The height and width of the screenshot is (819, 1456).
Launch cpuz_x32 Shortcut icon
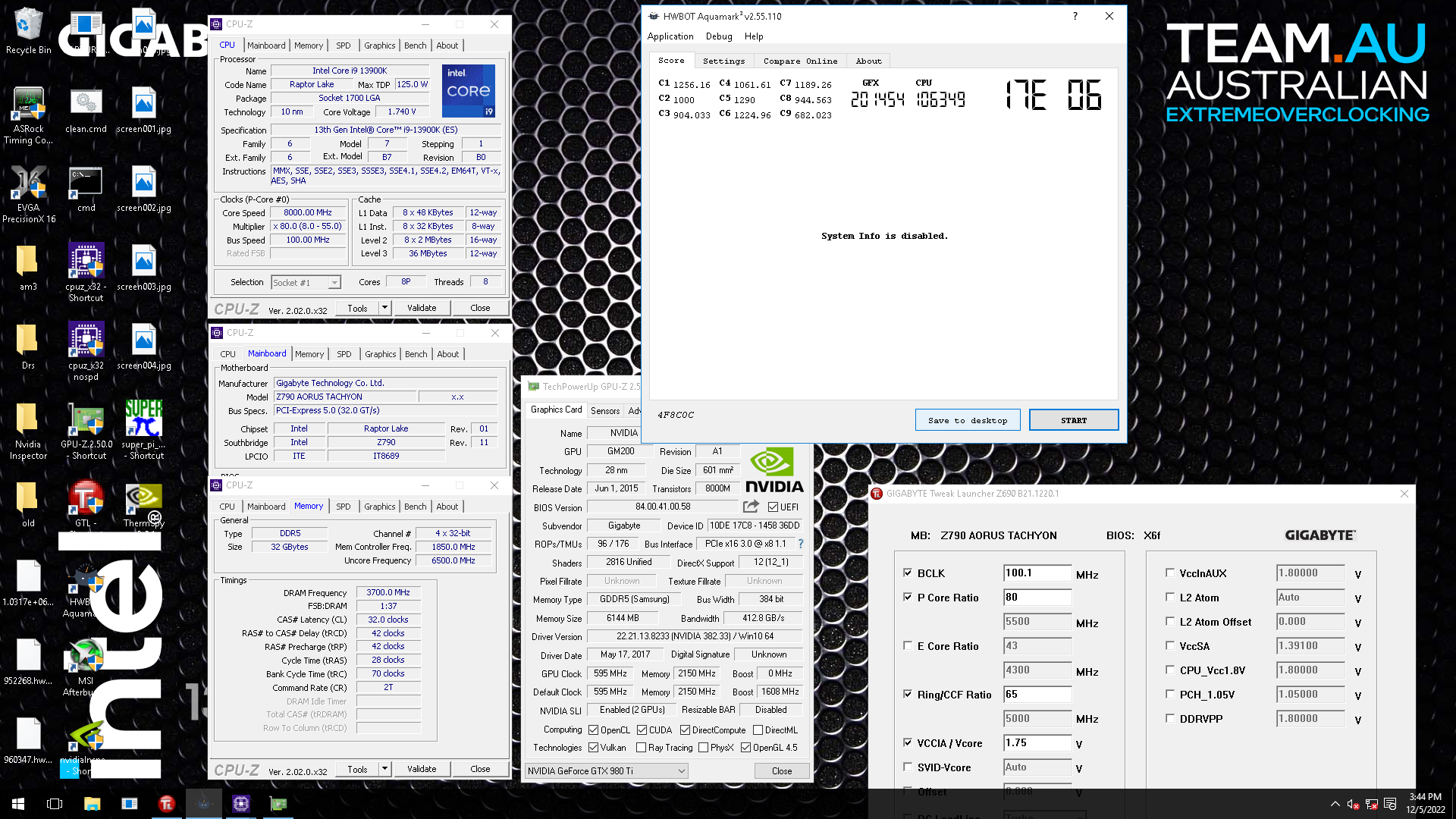[86, 273]
